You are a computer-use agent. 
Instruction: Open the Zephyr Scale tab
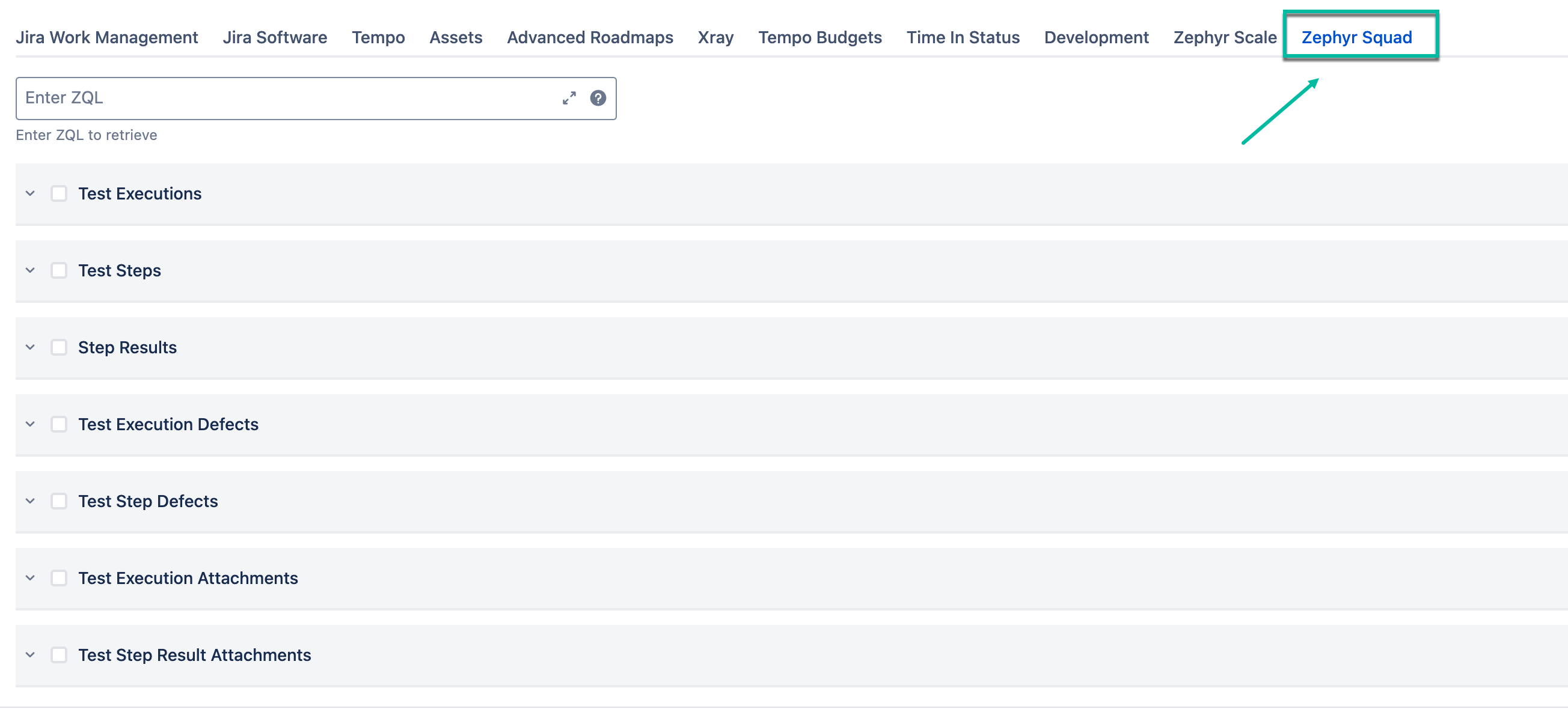(x=1224, y=37)
